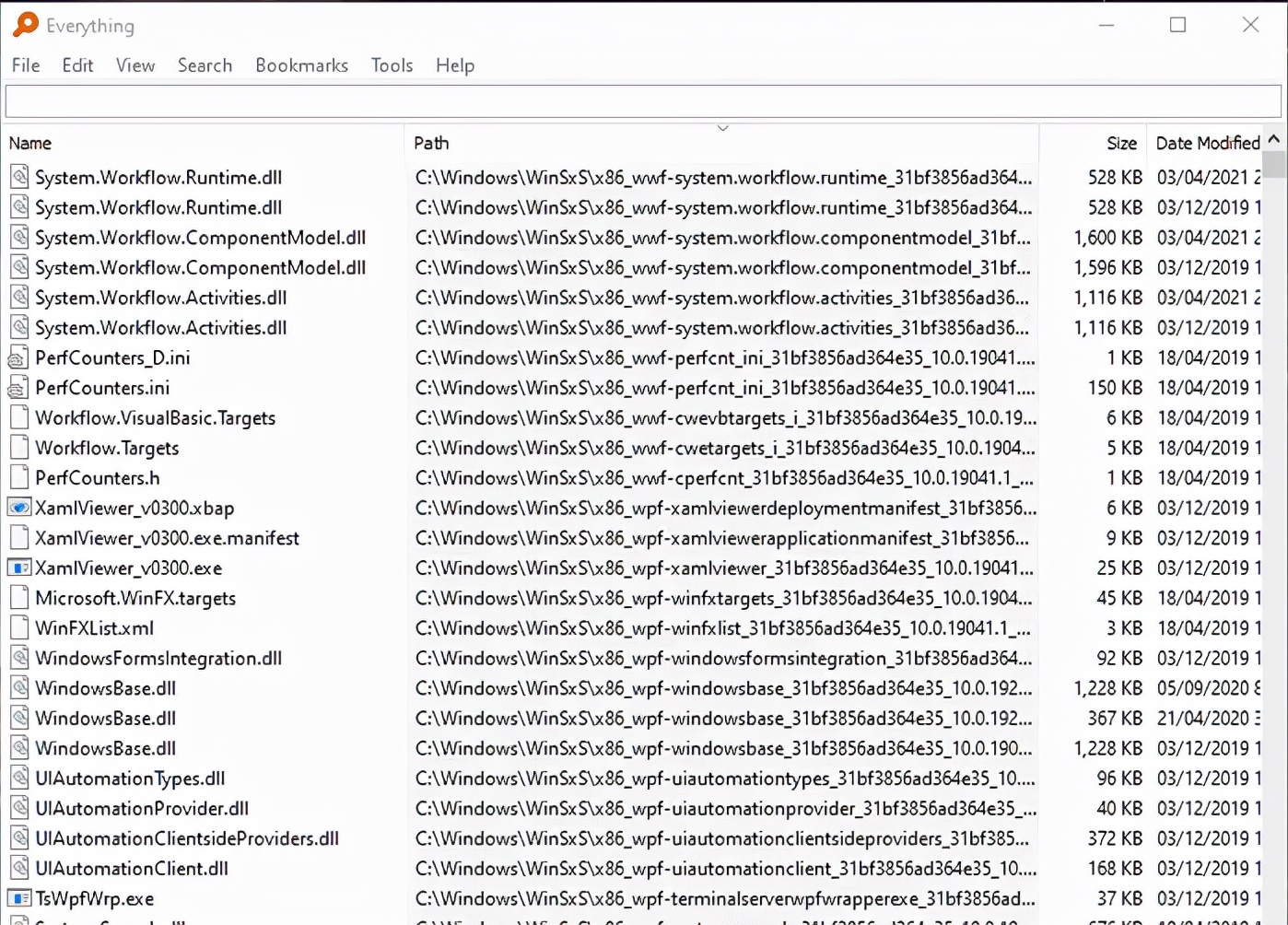
Task: Click the icon next to PerfCounters_D.ini
Action: point(18,357)
